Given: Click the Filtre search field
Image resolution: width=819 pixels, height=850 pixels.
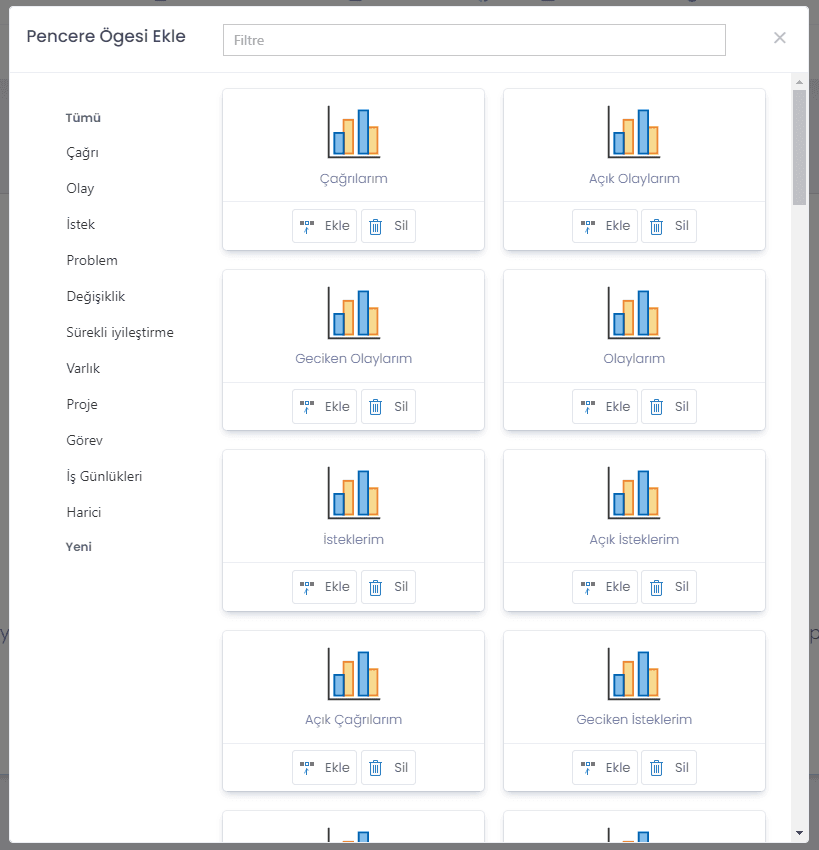Looking at the screenshot, I should pyautogui.click(x=474, y=40).
